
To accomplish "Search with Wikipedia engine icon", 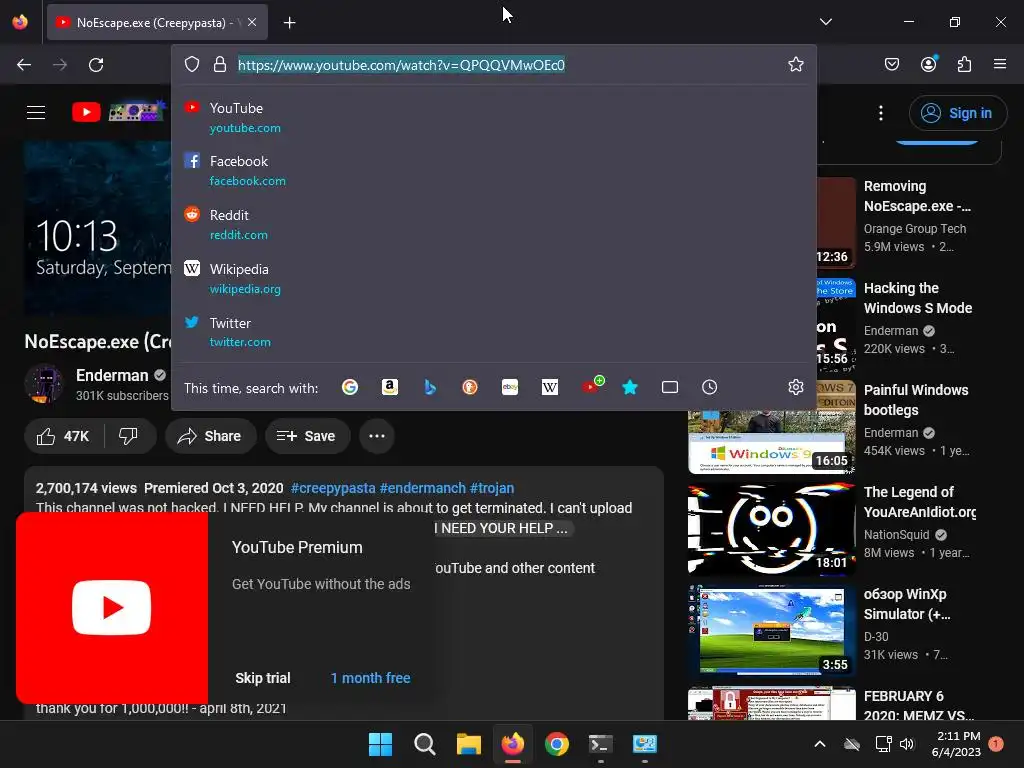I will point(550,387).
